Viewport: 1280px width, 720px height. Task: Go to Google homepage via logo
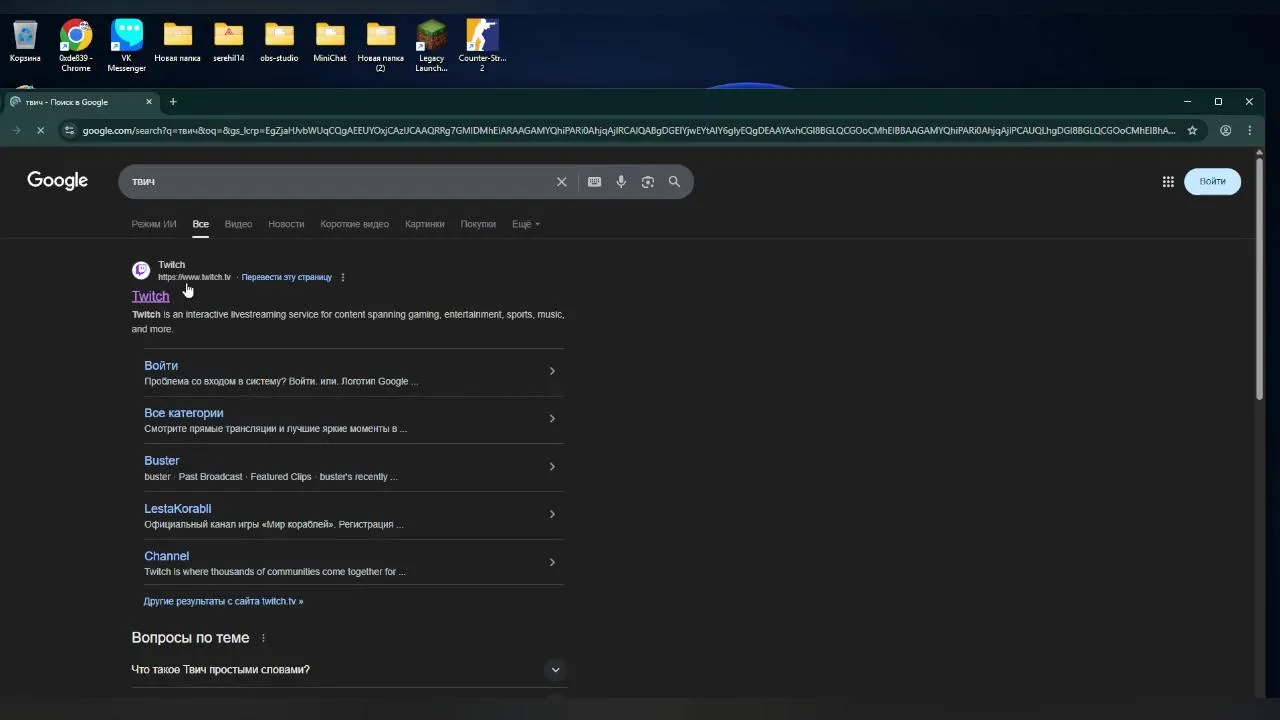[58, 181]
